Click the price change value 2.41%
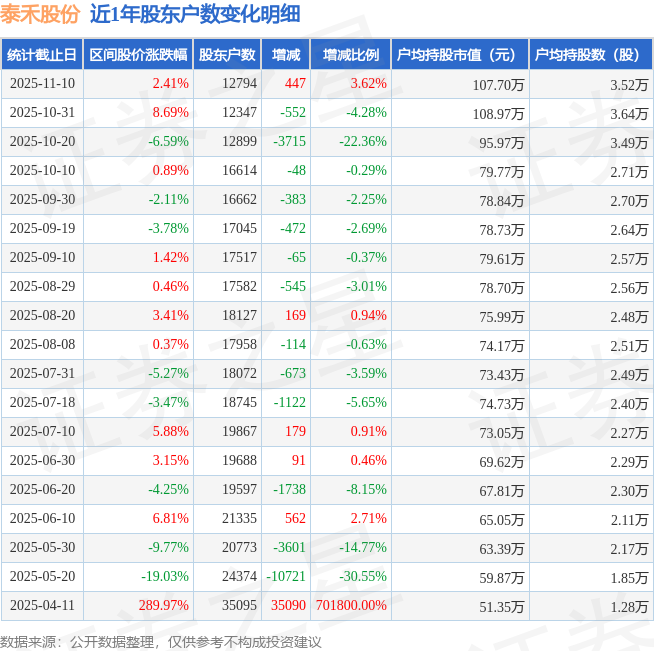The image size is (654, 651). (171, 83)
